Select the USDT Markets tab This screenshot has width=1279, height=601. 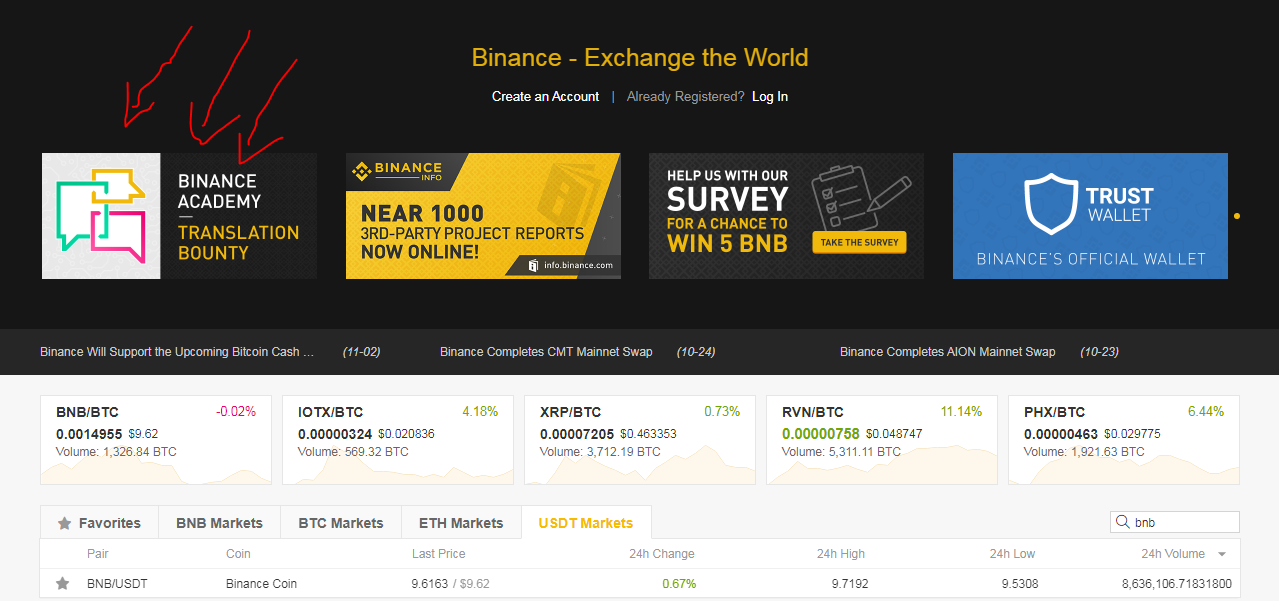point(586,522)
